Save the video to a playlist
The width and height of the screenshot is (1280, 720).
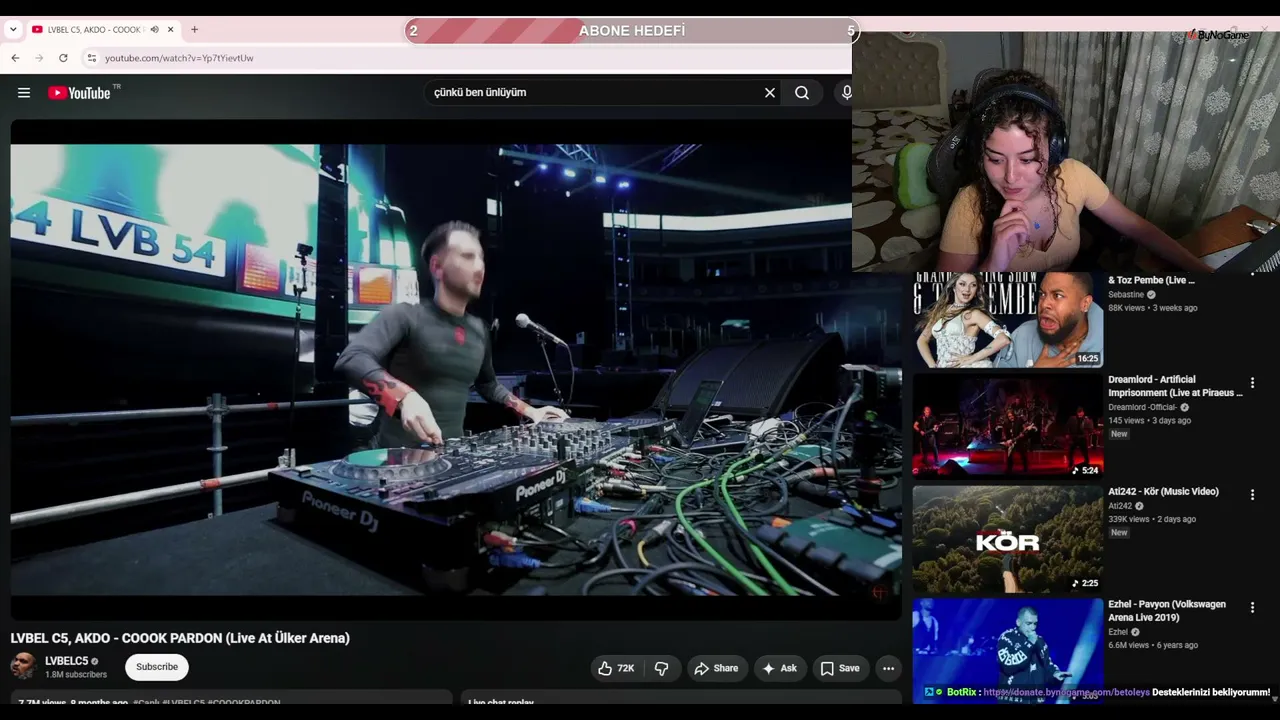(x=840, y=668)
